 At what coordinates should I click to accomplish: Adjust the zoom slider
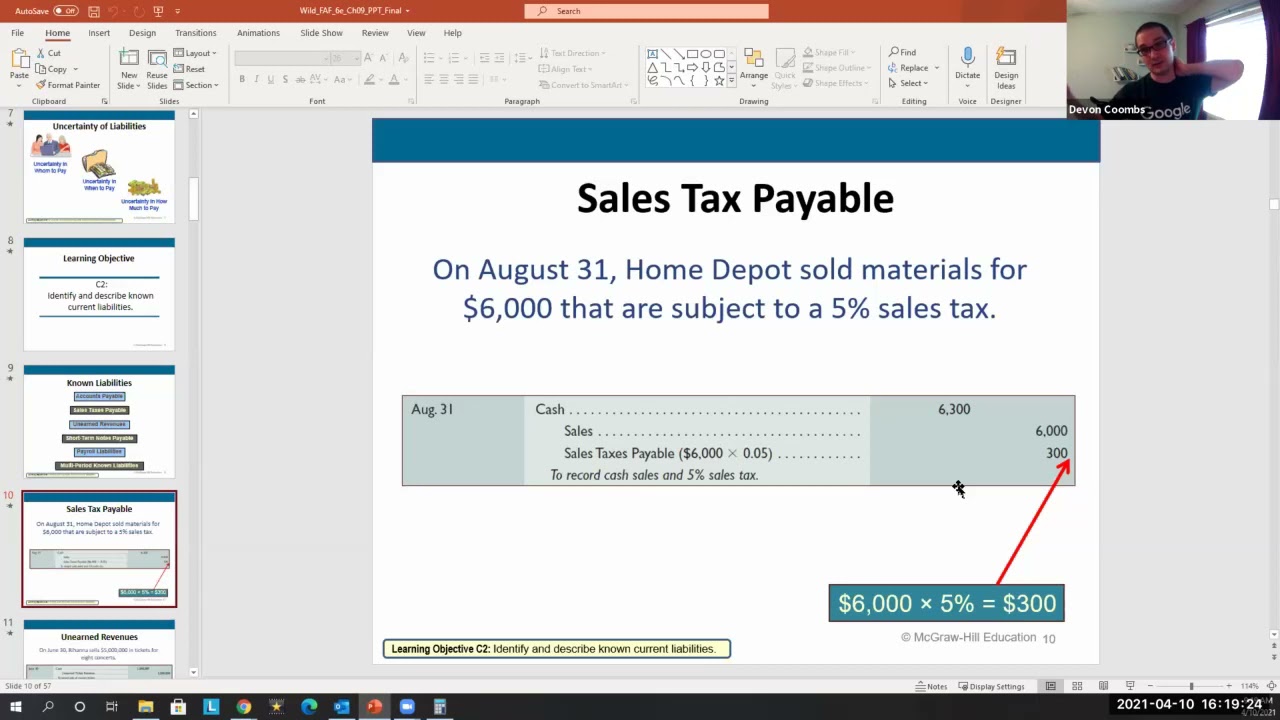[1191, 686]
